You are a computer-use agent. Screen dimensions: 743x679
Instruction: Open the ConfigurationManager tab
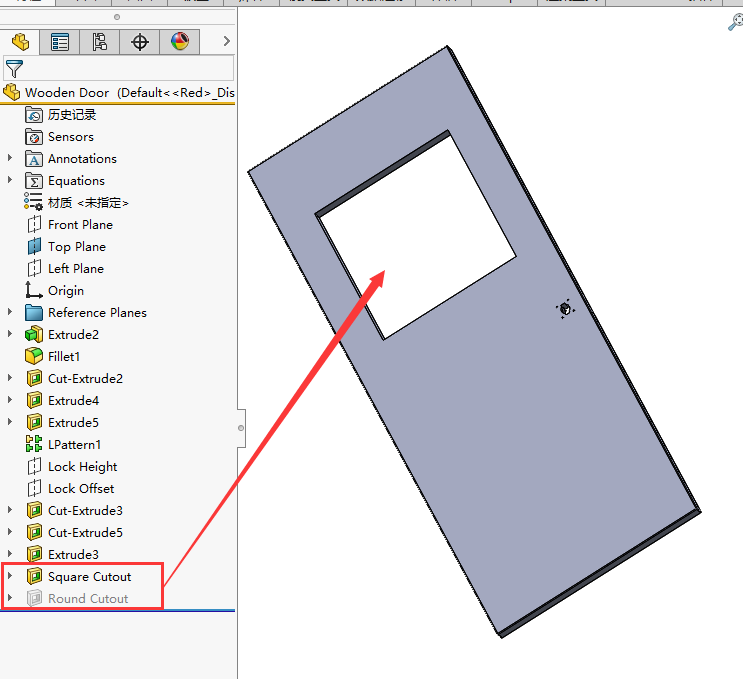(x=100, y=41)
